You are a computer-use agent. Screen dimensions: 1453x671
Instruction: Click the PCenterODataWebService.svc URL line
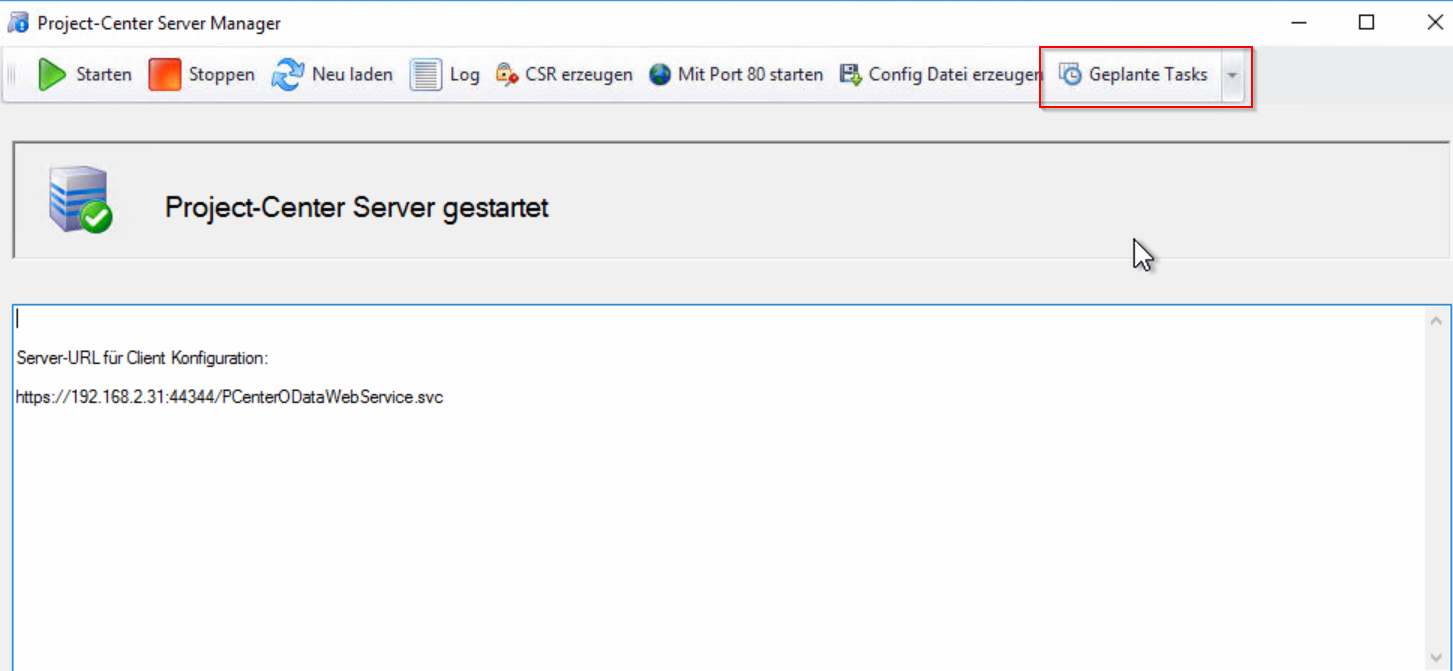(229, 397)
